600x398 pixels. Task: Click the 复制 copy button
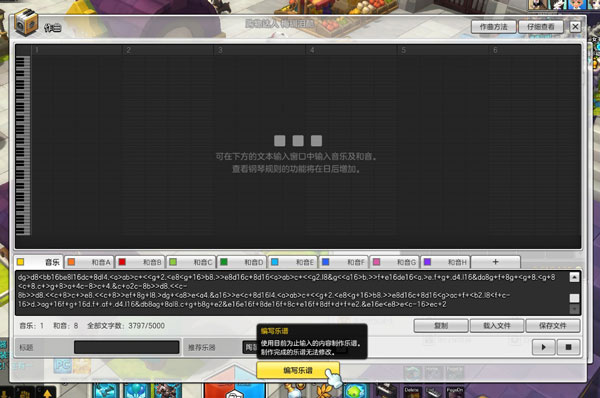441,326
